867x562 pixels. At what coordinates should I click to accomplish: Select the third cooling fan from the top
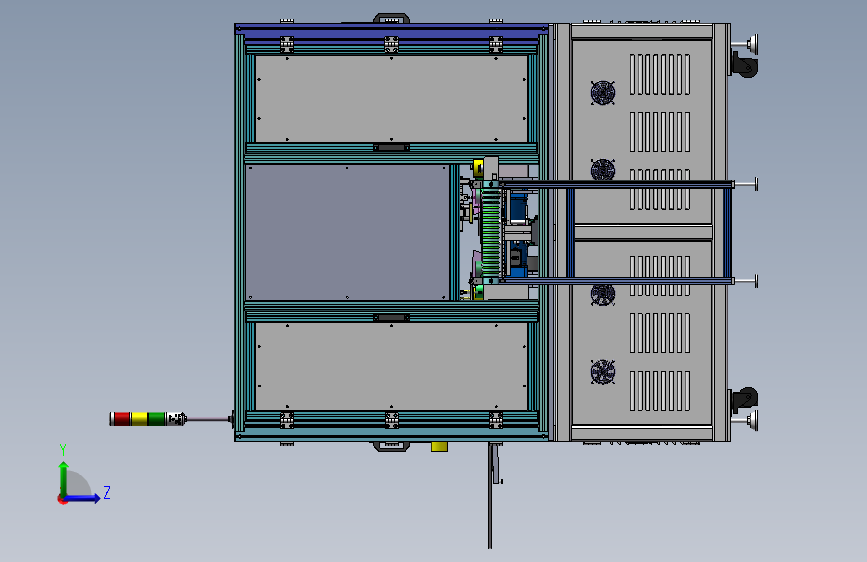pyautogui.click(x=603, y=295)
